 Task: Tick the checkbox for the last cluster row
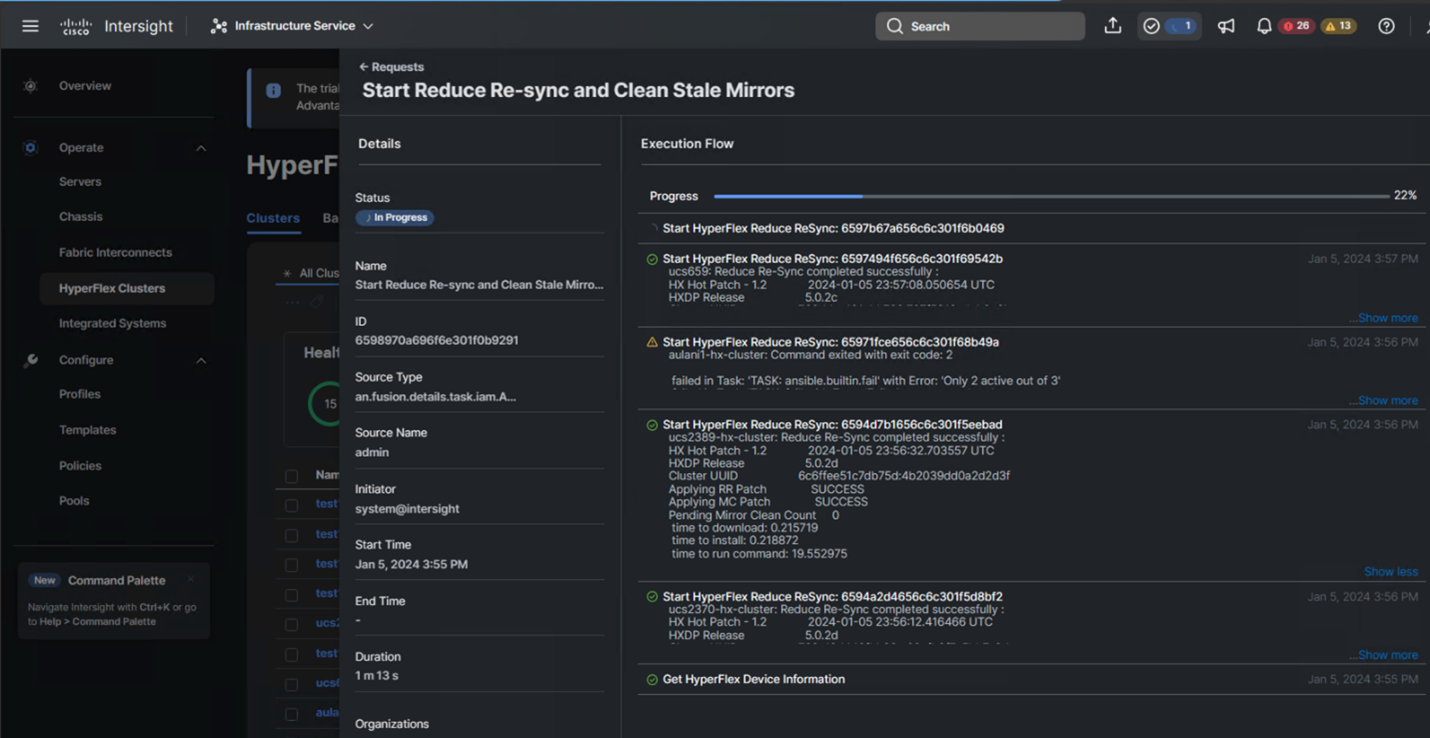(x=292, y=714)
